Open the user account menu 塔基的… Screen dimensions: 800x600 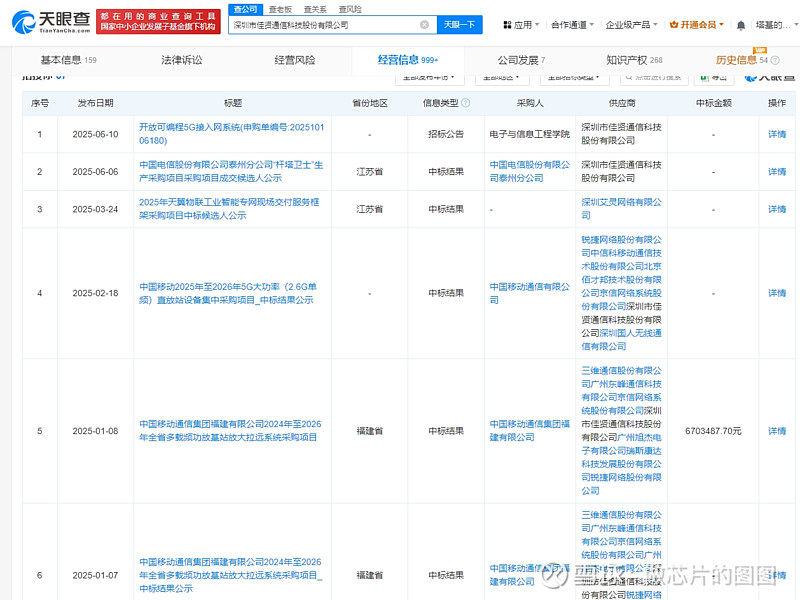(777, 24)
